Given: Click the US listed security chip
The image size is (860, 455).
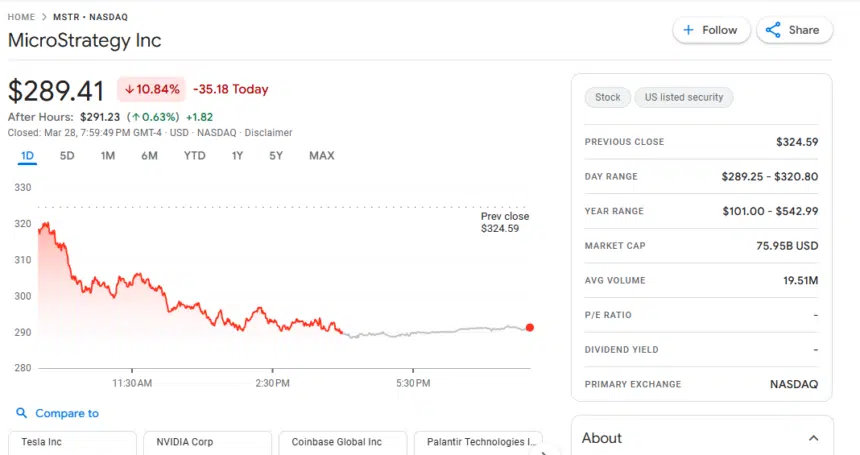Looking at the screenshot, I should 684,97.
